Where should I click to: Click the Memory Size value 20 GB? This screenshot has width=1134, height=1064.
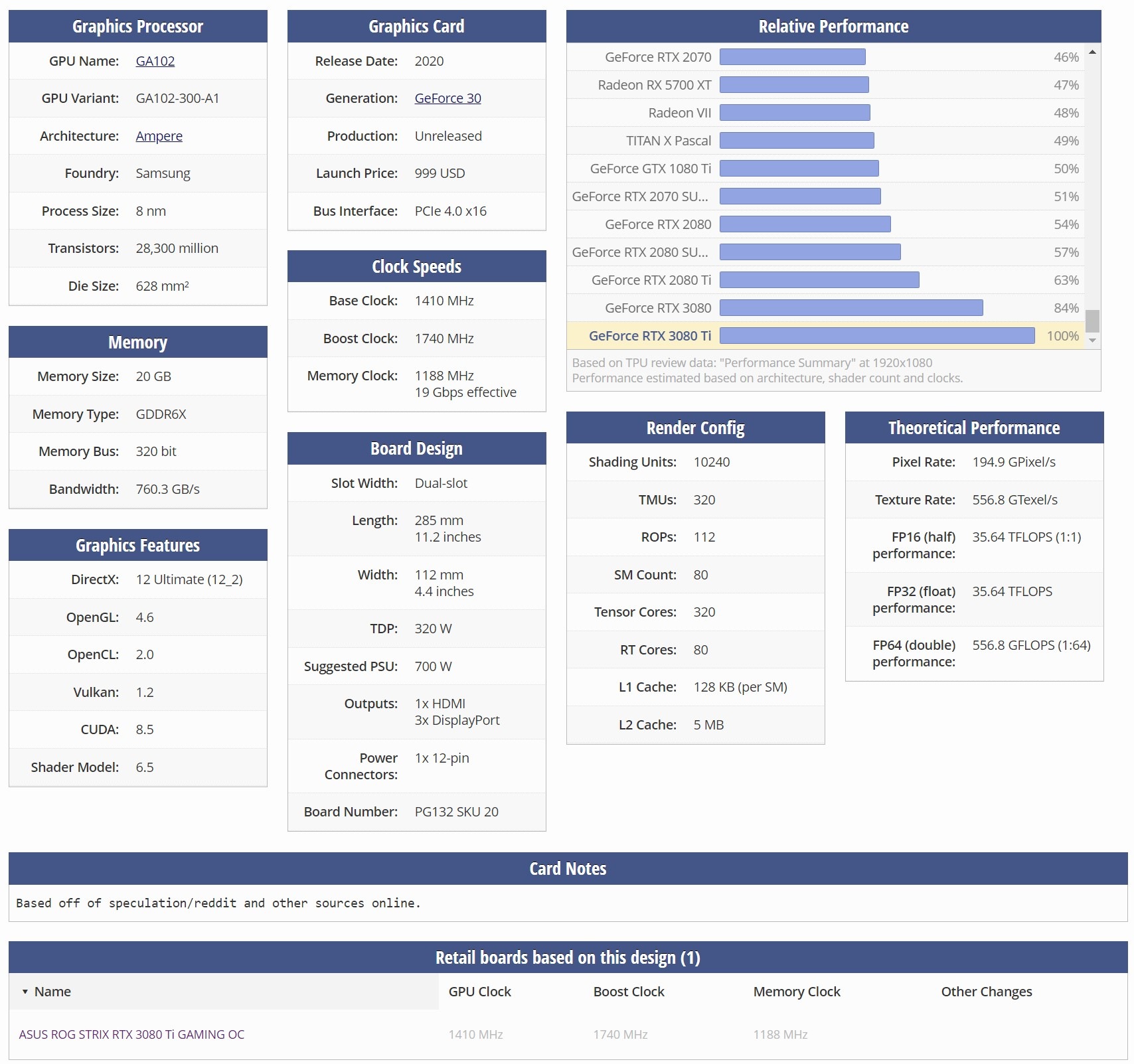153,376
